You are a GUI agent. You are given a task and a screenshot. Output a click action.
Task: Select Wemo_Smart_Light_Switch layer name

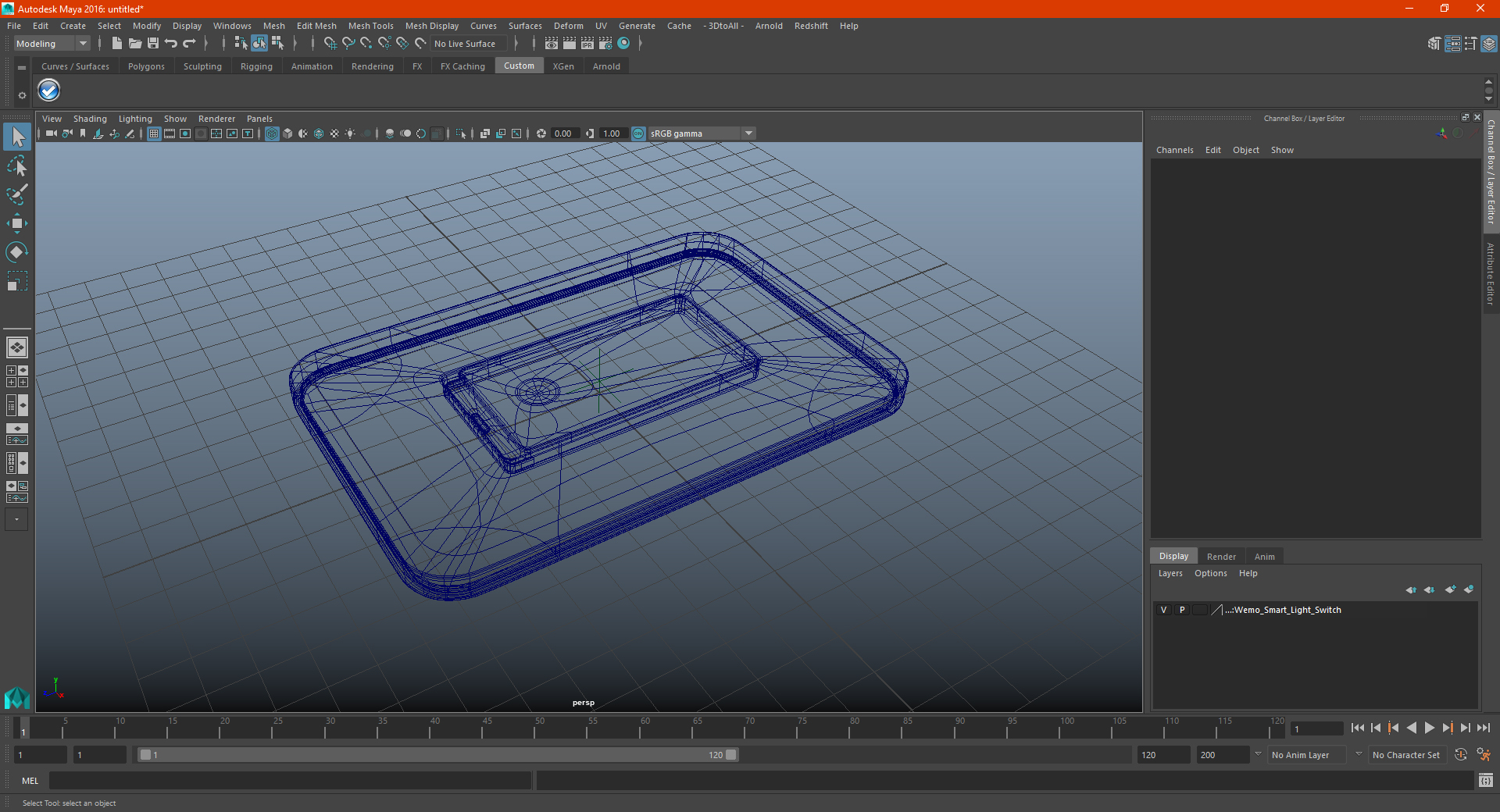point(1283,610)
